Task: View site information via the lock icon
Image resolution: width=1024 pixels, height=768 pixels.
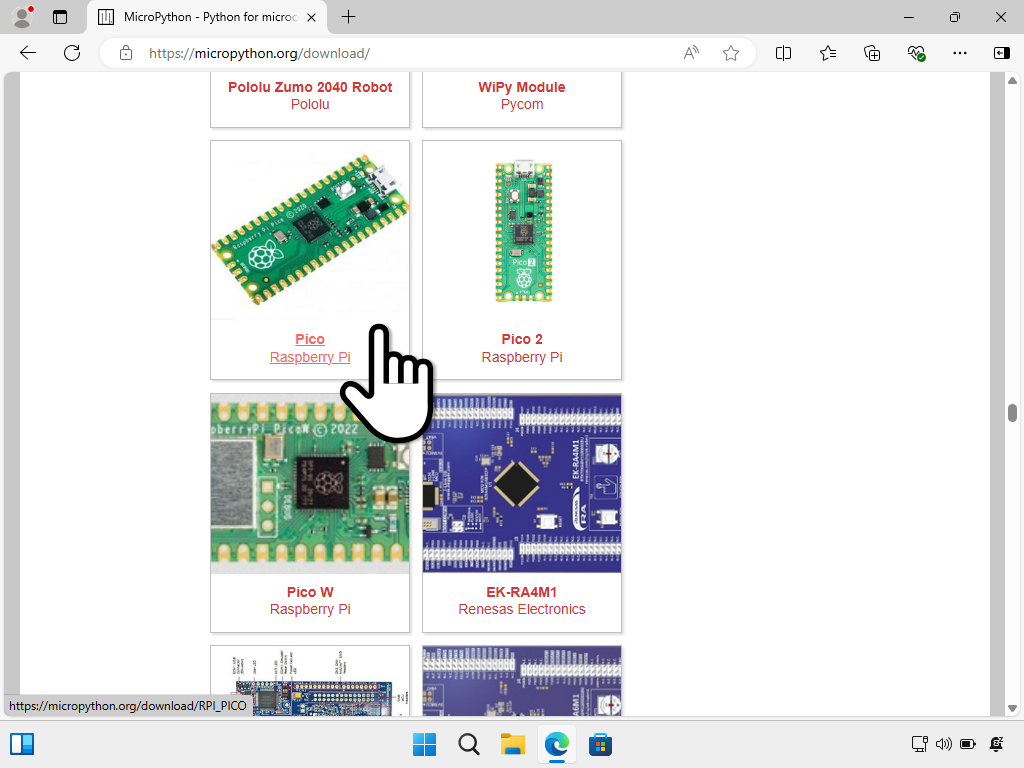Action: pos(125,53)
